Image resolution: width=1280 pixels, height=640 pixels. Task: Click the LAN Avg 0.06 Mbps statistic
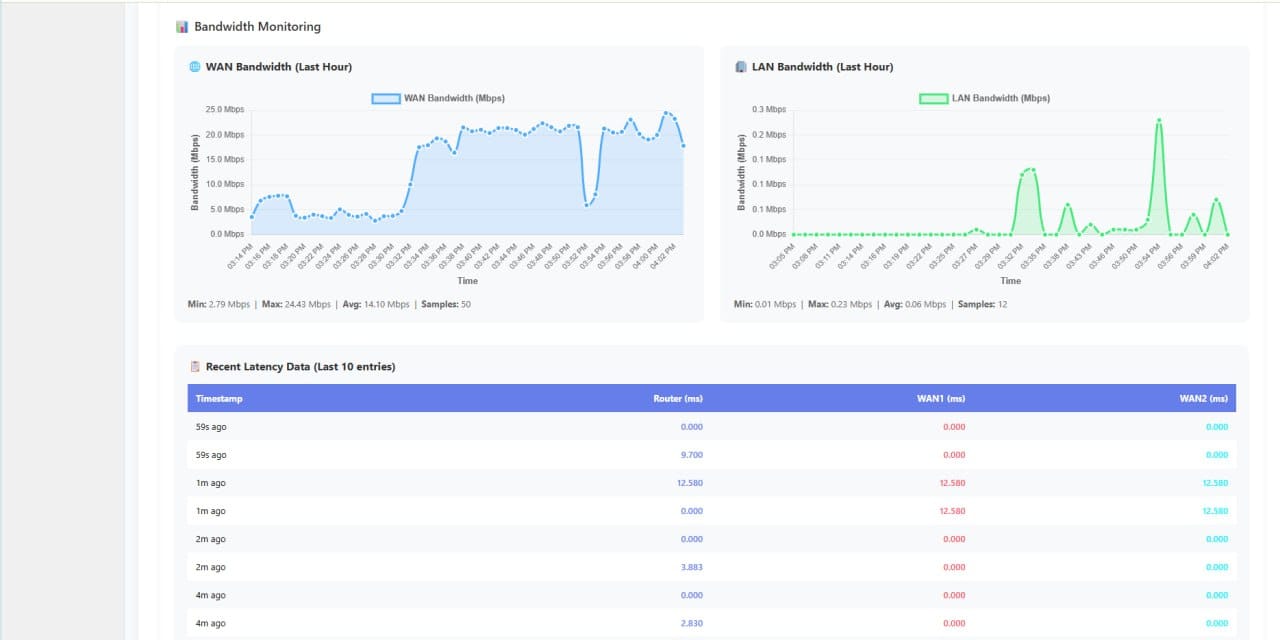pyautogui.click(x=914, y=304)
